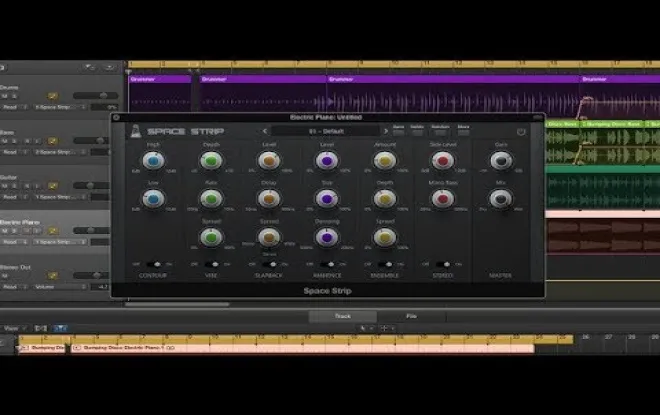
Task: Open the 01 - Default preset dropdown
Action: pos(325,131)
